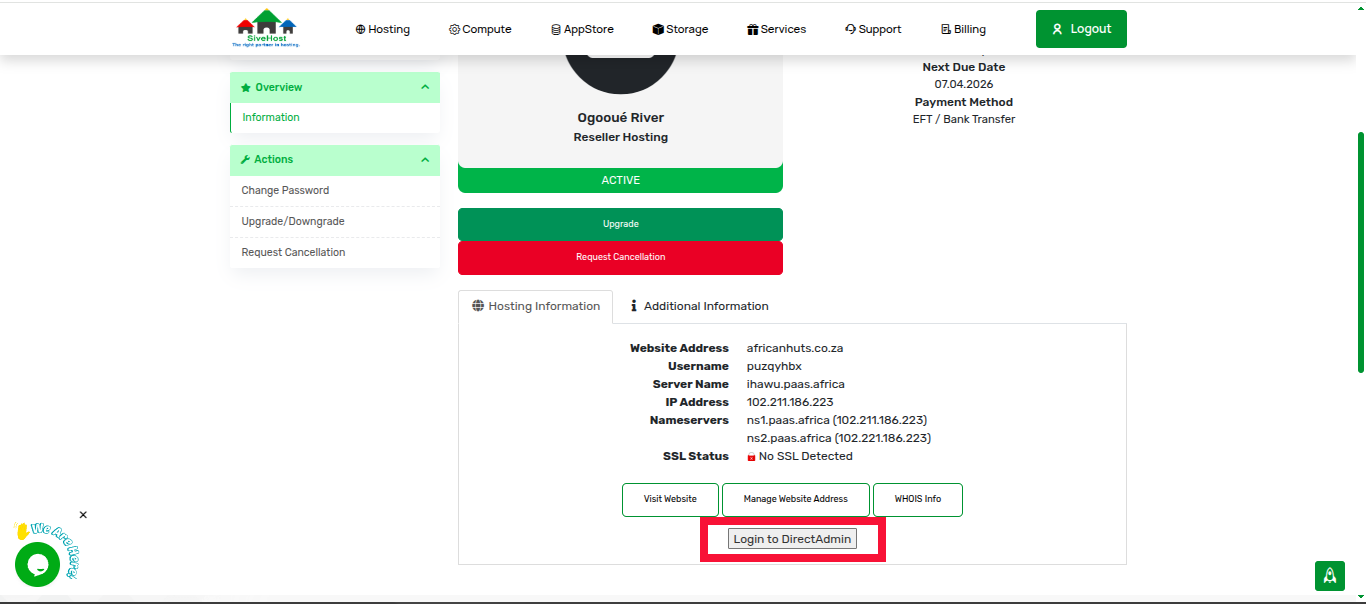Switch to the Additional Information tab
The image size is (1366, 604).
699,306
